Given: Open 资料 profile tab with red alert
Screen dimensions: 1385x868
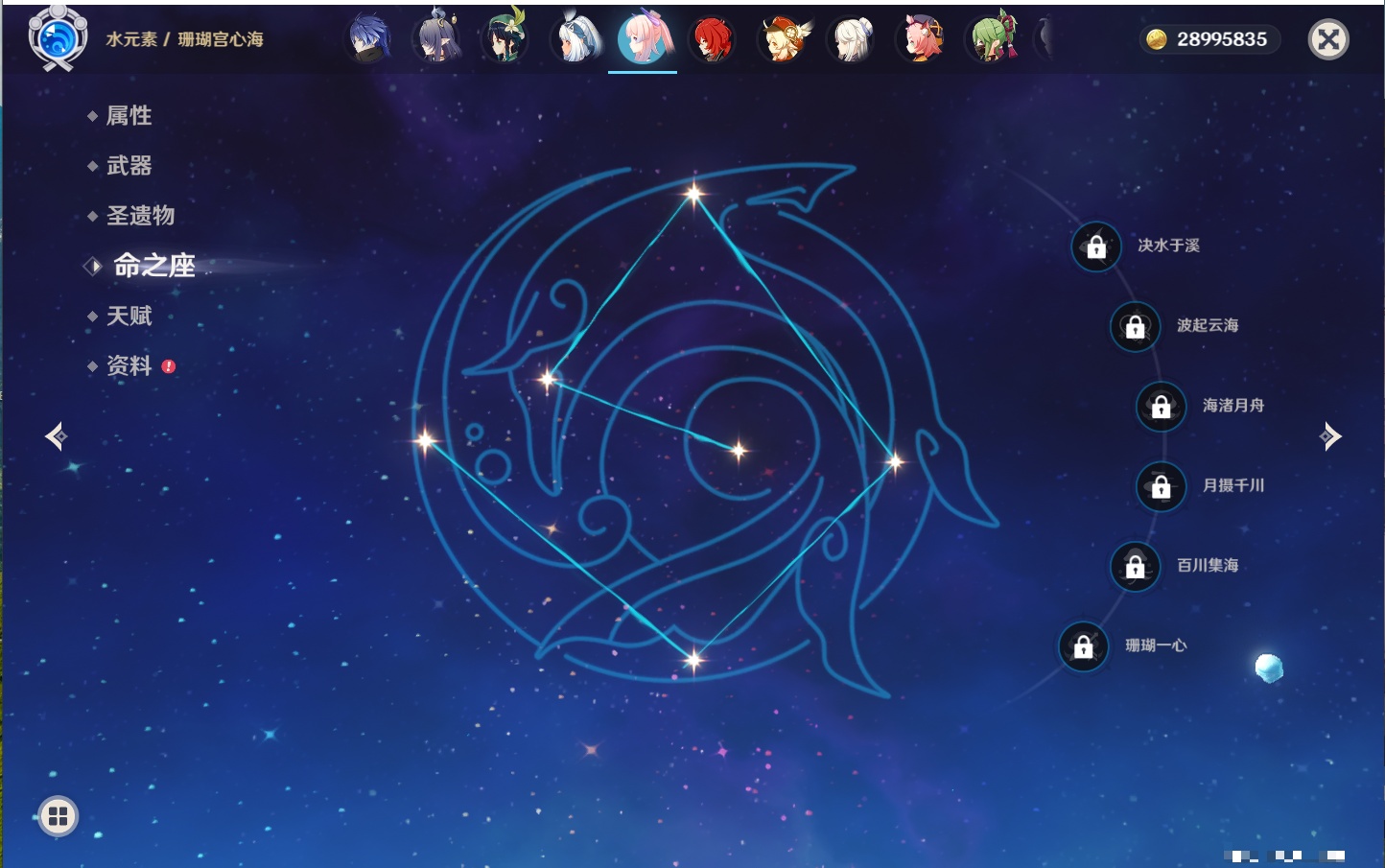Looking at the screenshot, I should (x=129, y=365).
